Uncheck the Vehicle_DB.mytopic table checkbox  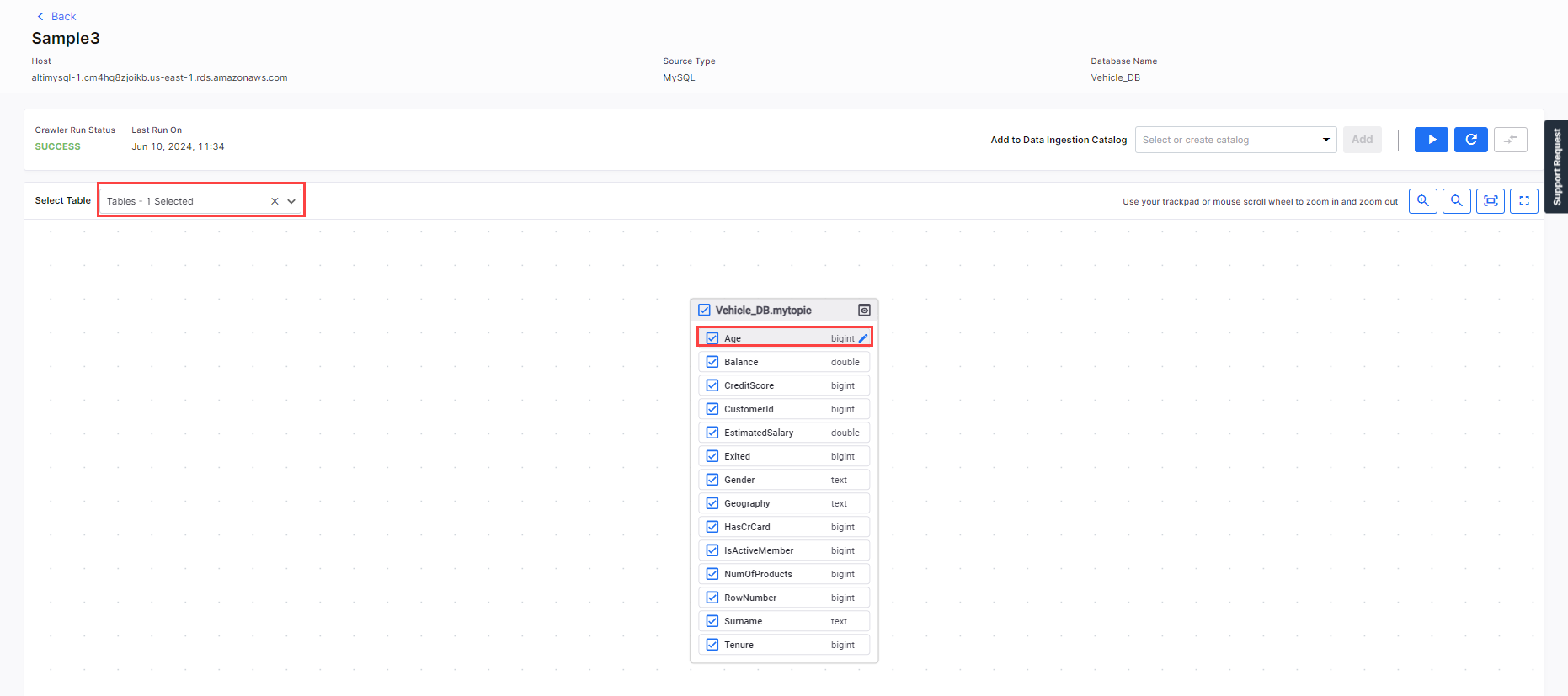[x=705, y=311]
